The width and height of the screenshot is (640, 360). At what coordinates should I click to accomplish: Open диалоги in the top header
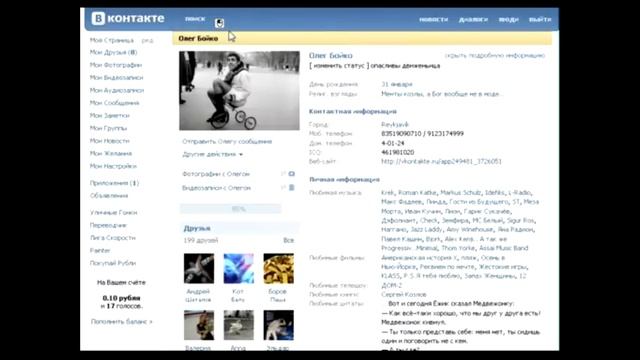[473, 19]
